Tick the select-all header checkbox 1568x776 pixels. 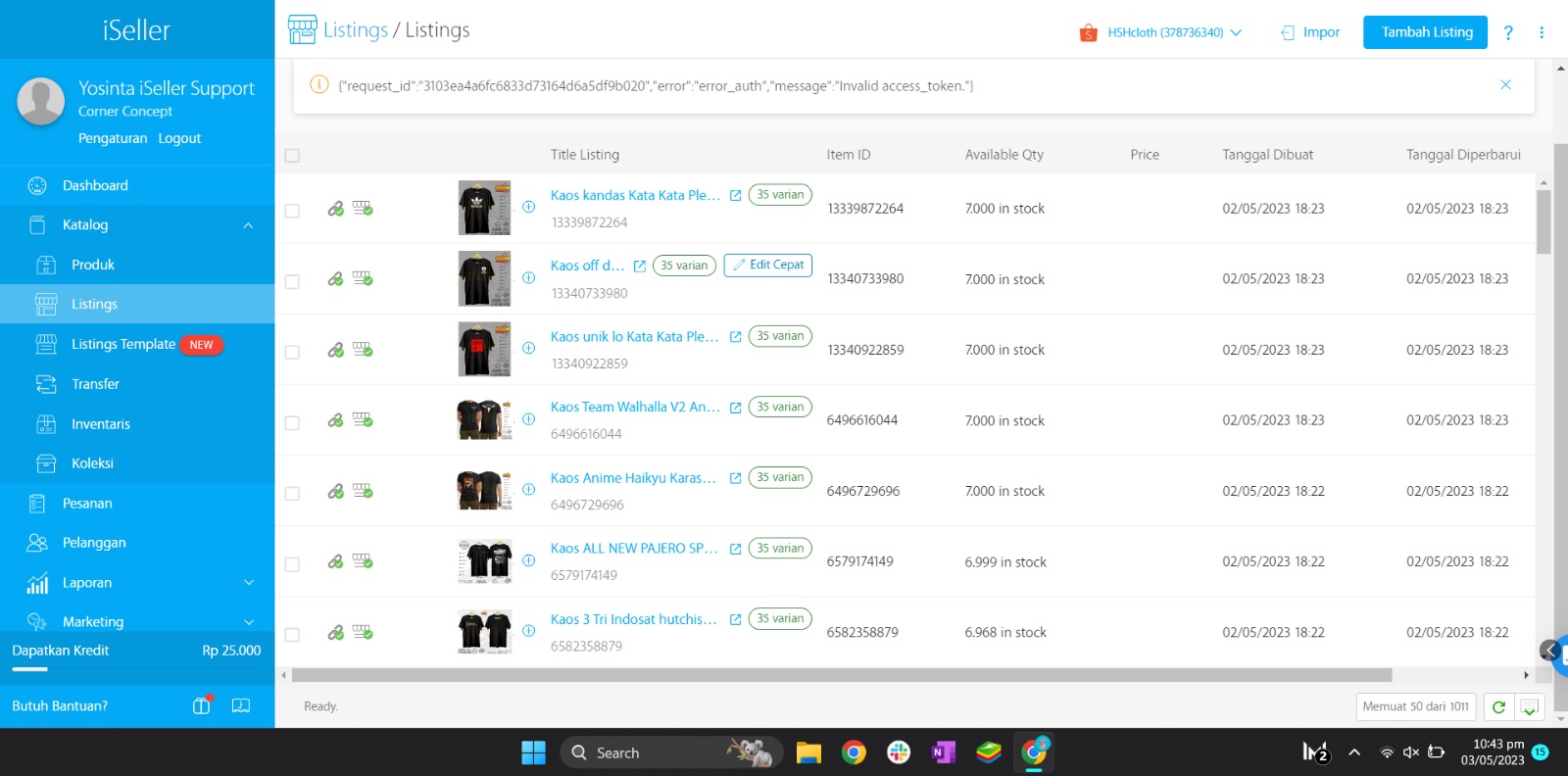[x=292, y=156]
